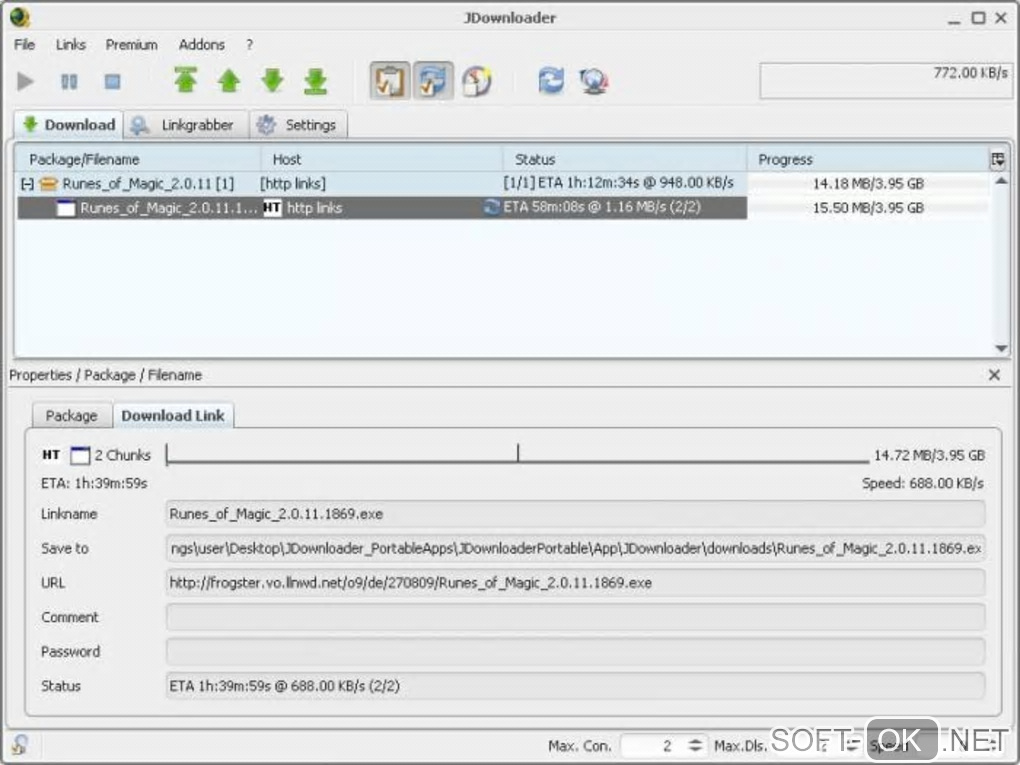Click the Status field in properties
This screenshot has height=765, width=1020.
click(x=575, y=686)
